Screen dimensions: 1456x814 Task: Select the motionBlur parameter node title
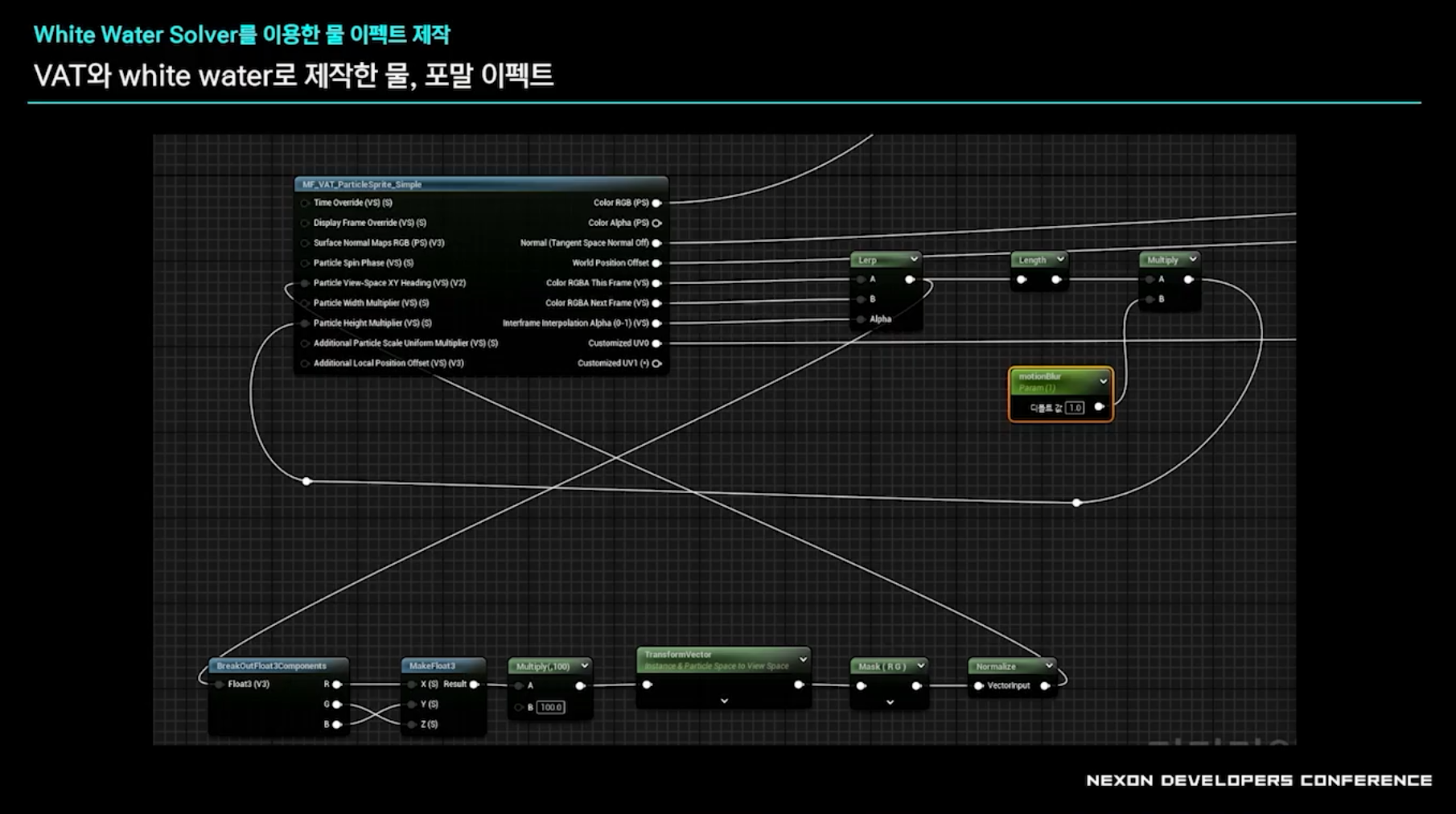[x=1039, y=376]
